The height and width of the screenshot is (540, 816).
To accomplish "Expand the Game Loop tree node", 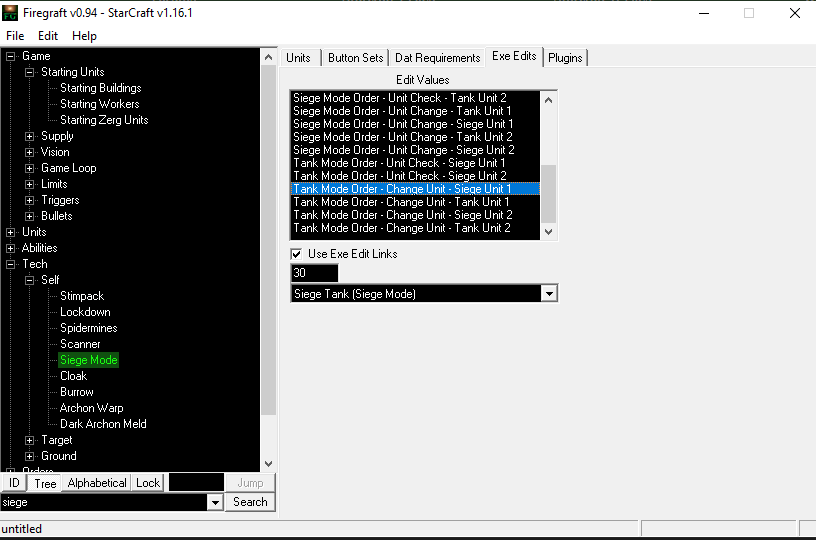I will [x=30, y=169].
